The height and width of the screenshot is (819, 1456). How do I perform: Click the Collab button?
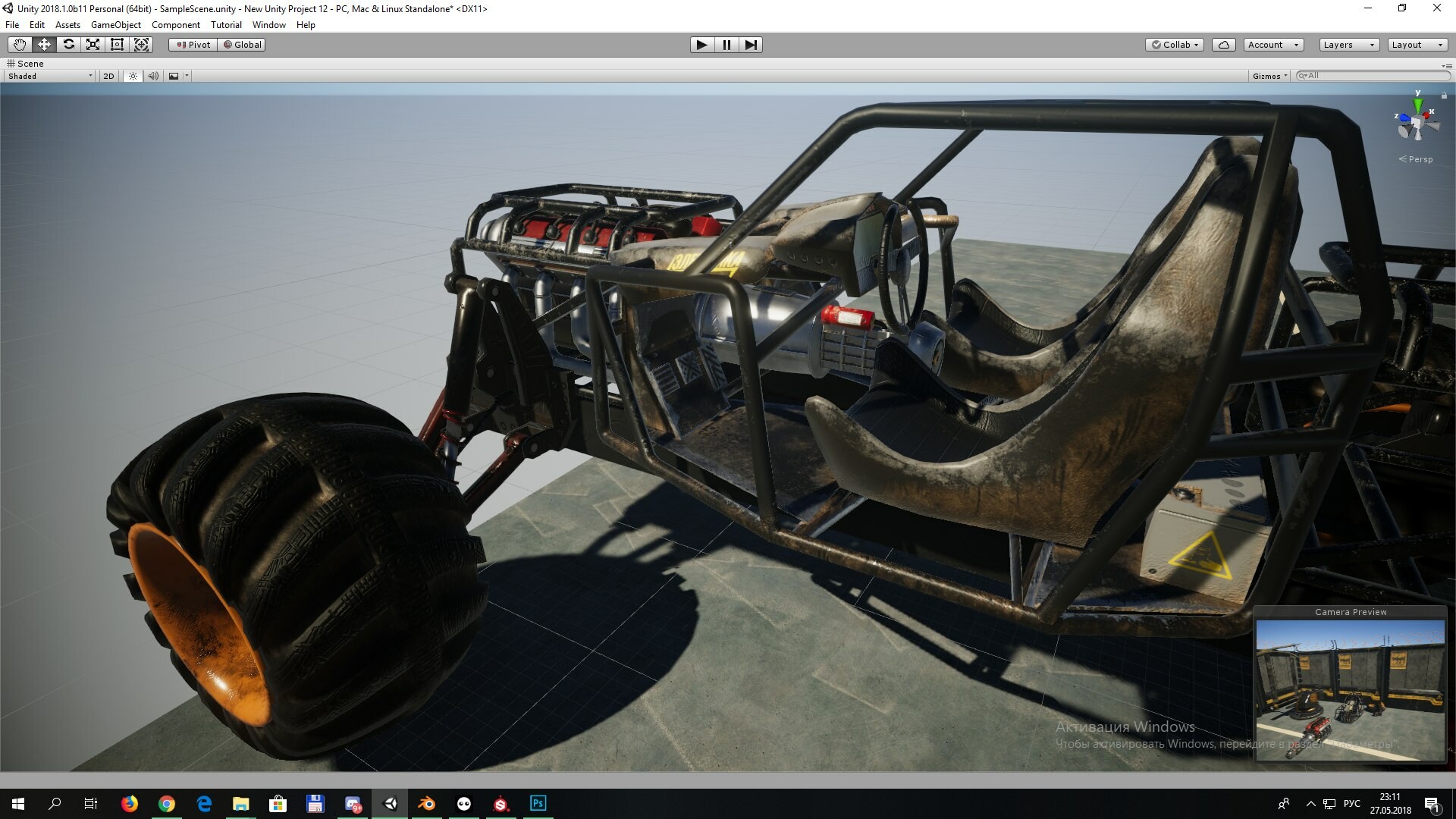tap(1175, 45)
